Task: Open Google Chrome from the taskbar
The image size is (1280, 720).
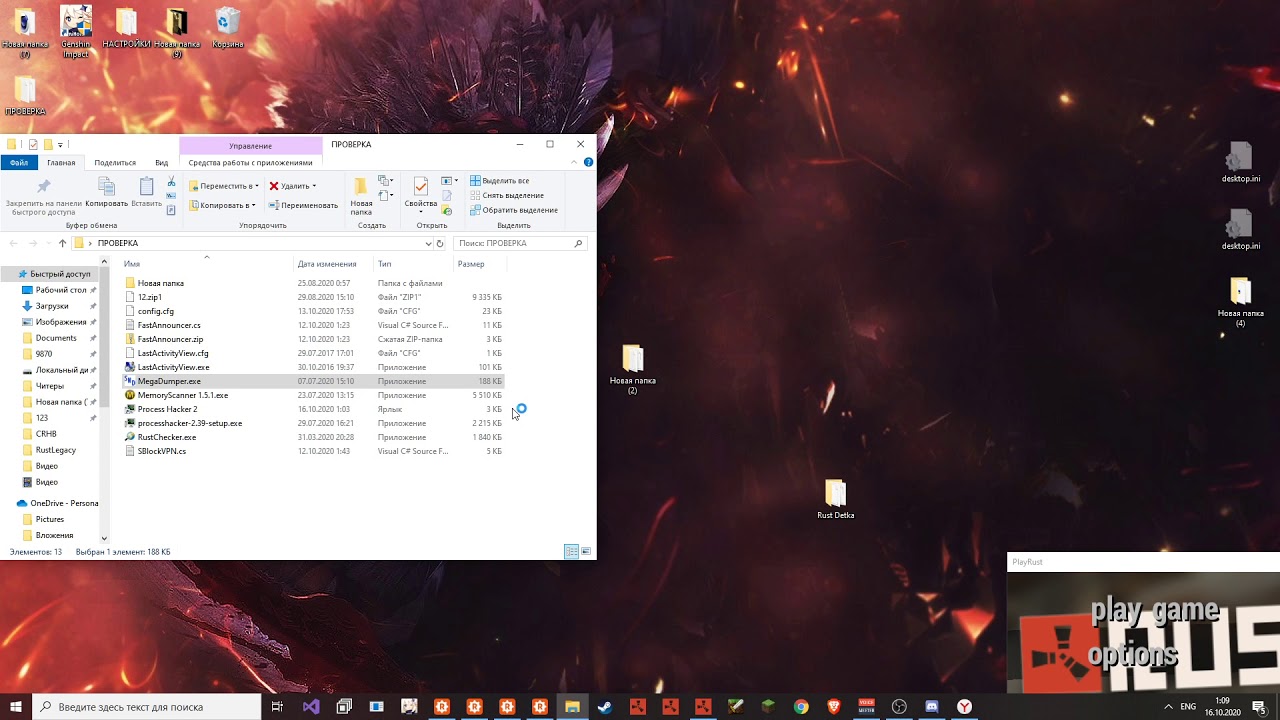Action: tap(801, 707)
